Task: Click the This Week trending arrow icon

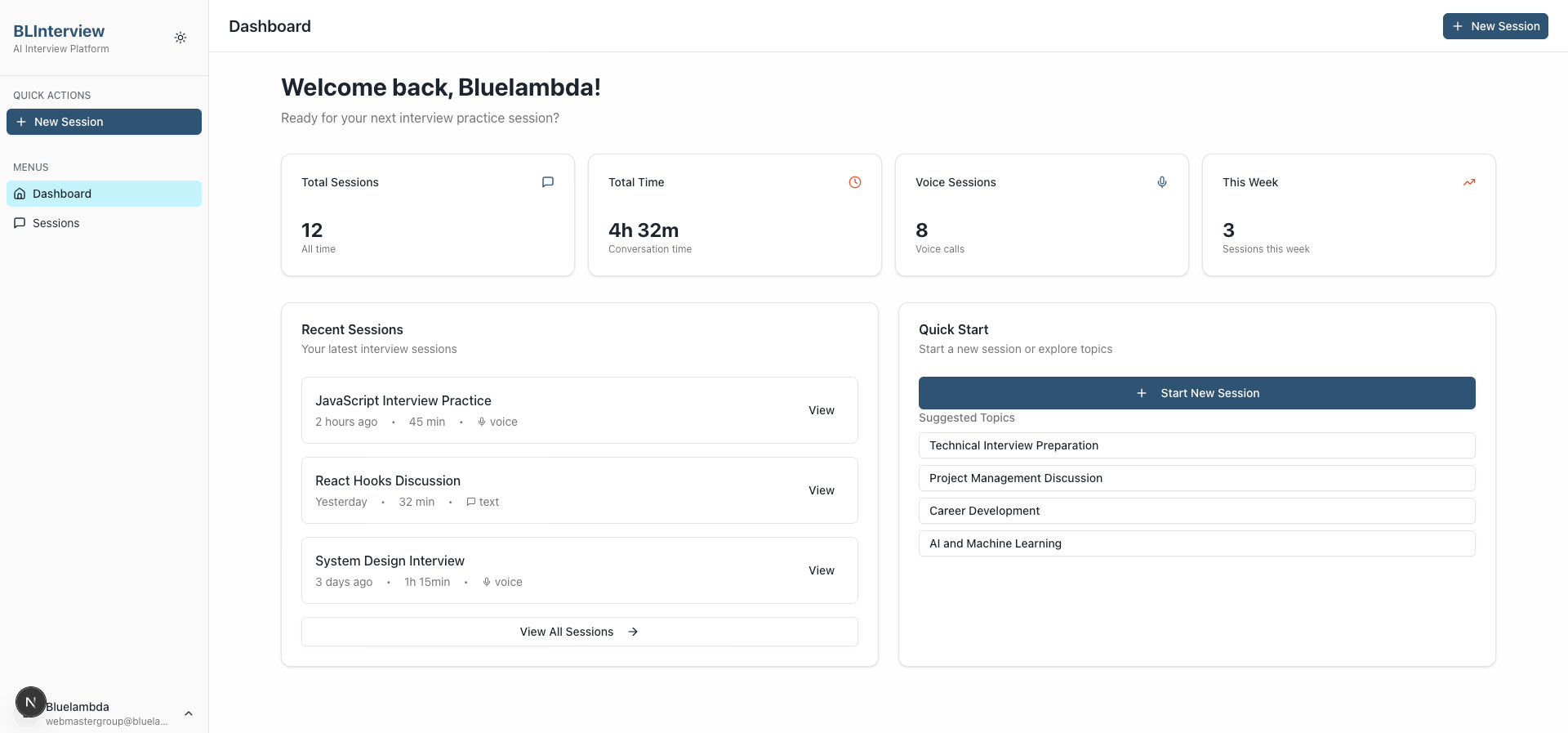Action: coord(1469,182)
